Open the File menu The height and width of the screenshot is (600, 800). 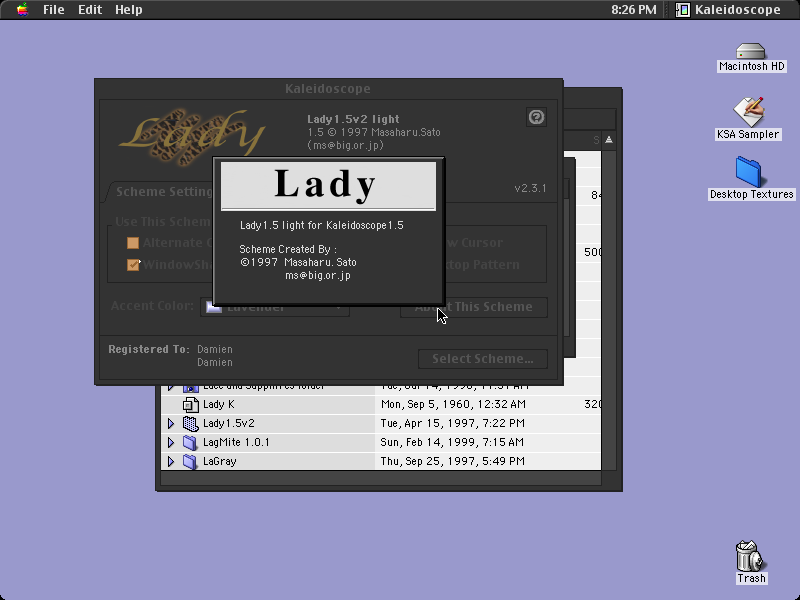point(54,10)
